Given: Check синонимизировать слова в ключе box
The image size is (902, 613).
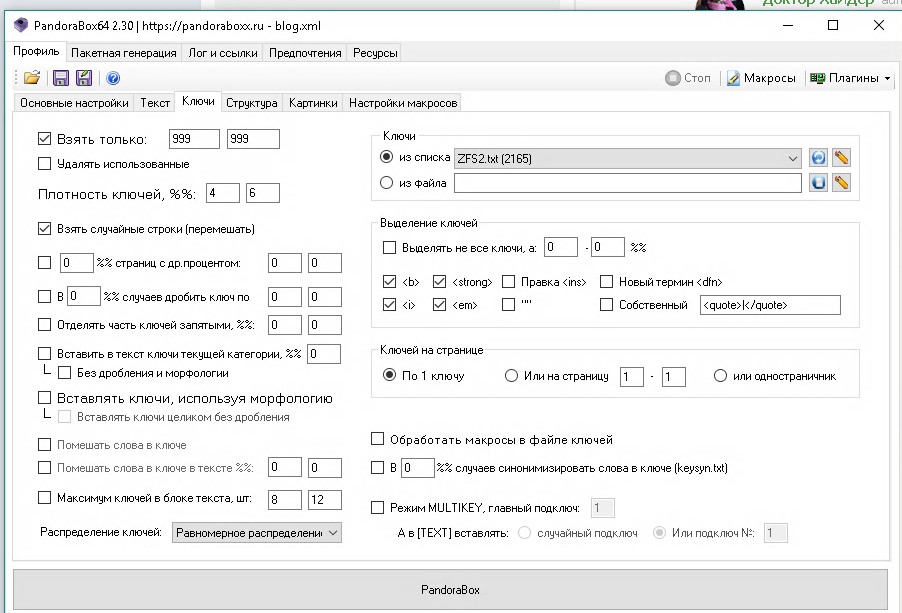Looking at the screenshot, I should [x=377, y=468].
